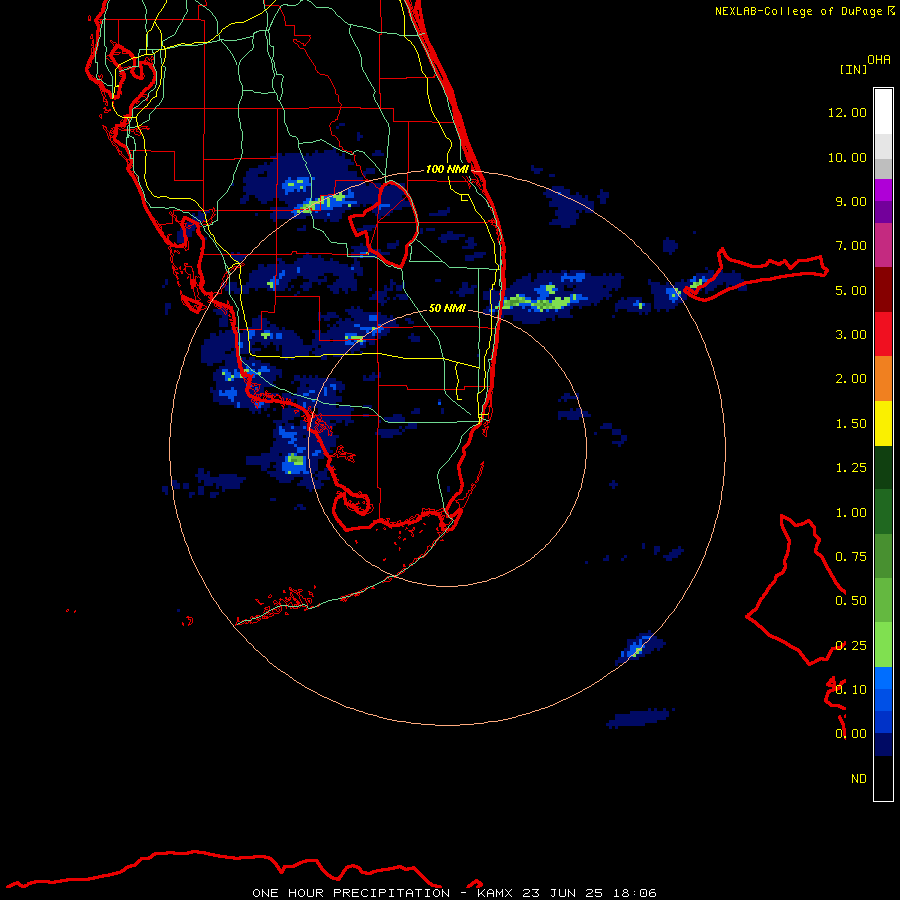Click the Lake Okeechobee outline on map

click(x=384, y=224)
